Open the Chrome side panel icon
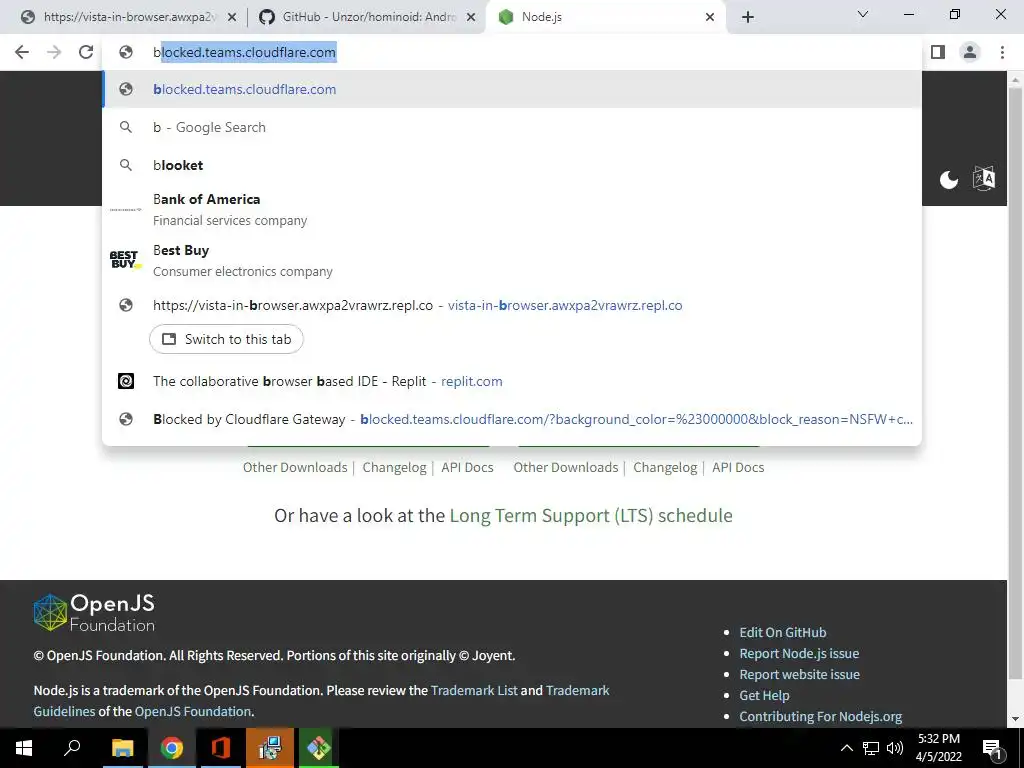This screenshot has width=1024, height=768. pos(938,52)
